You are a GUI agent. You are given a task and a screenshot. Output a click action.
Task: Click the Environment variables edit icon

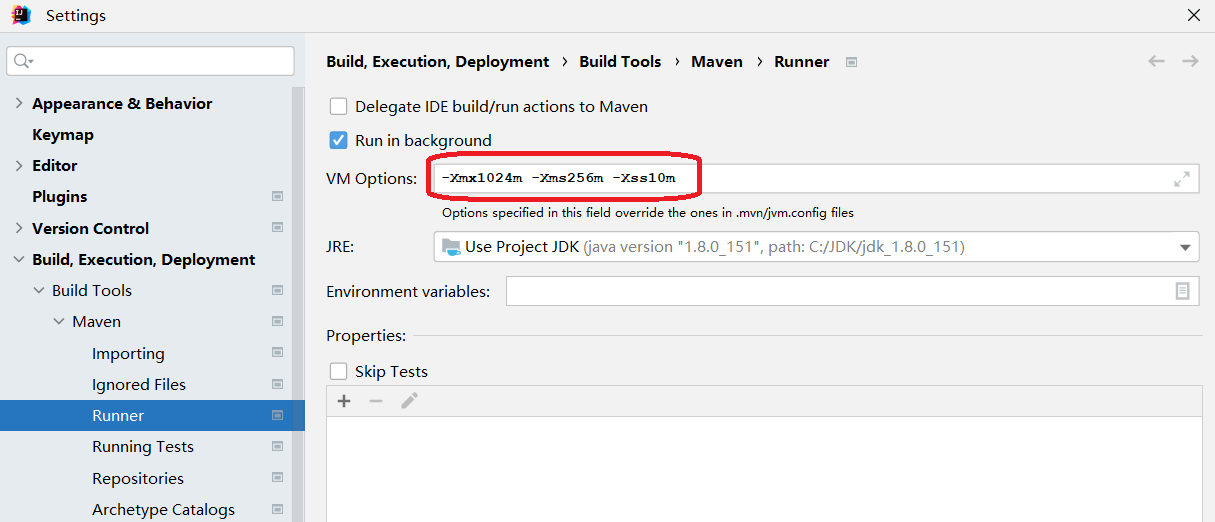[x=1182, y=291]
